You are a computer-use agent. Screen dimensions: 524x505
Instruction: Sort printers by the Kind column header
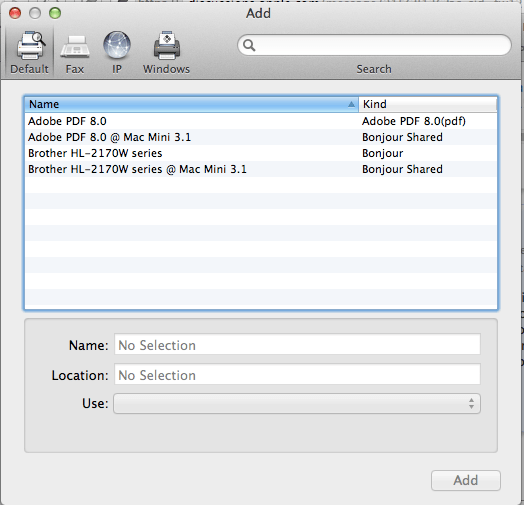pyautogui.click(x=428, y=104)
